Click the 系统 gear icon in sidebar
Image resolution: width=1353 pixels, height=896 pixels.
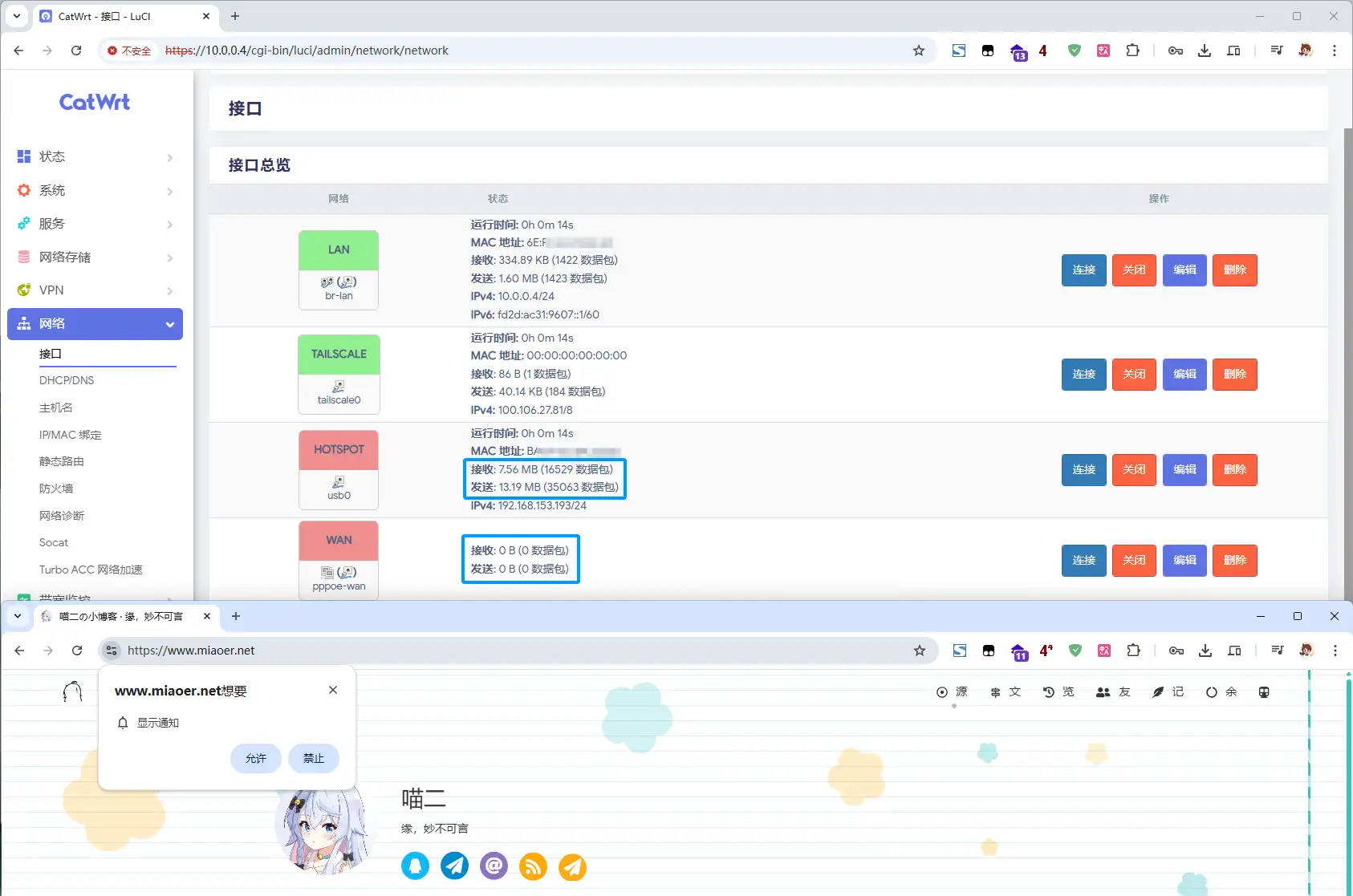pos(24,190)
